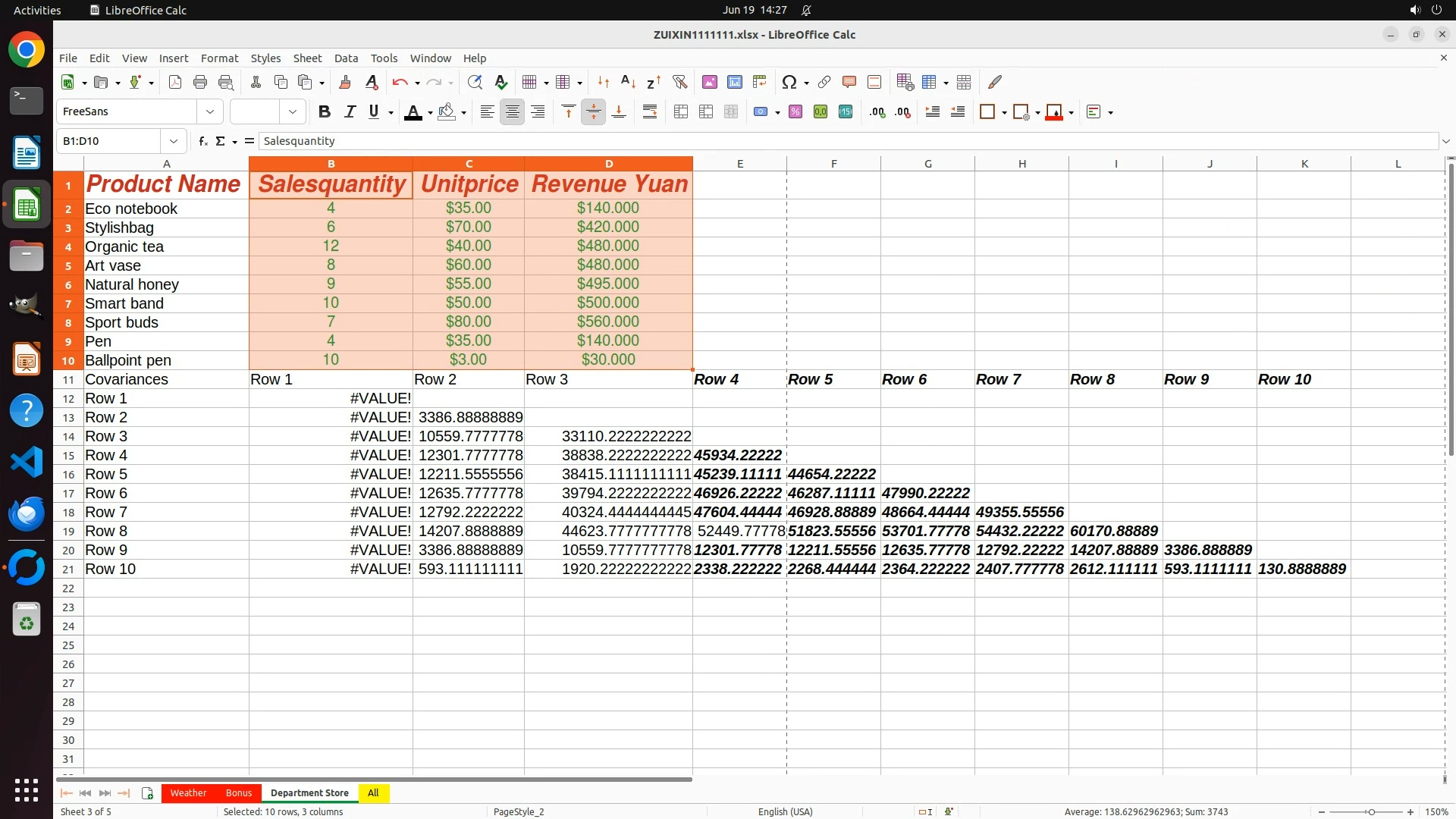
Task: Click the Export as PDF icon
Action: click(175, 82)
